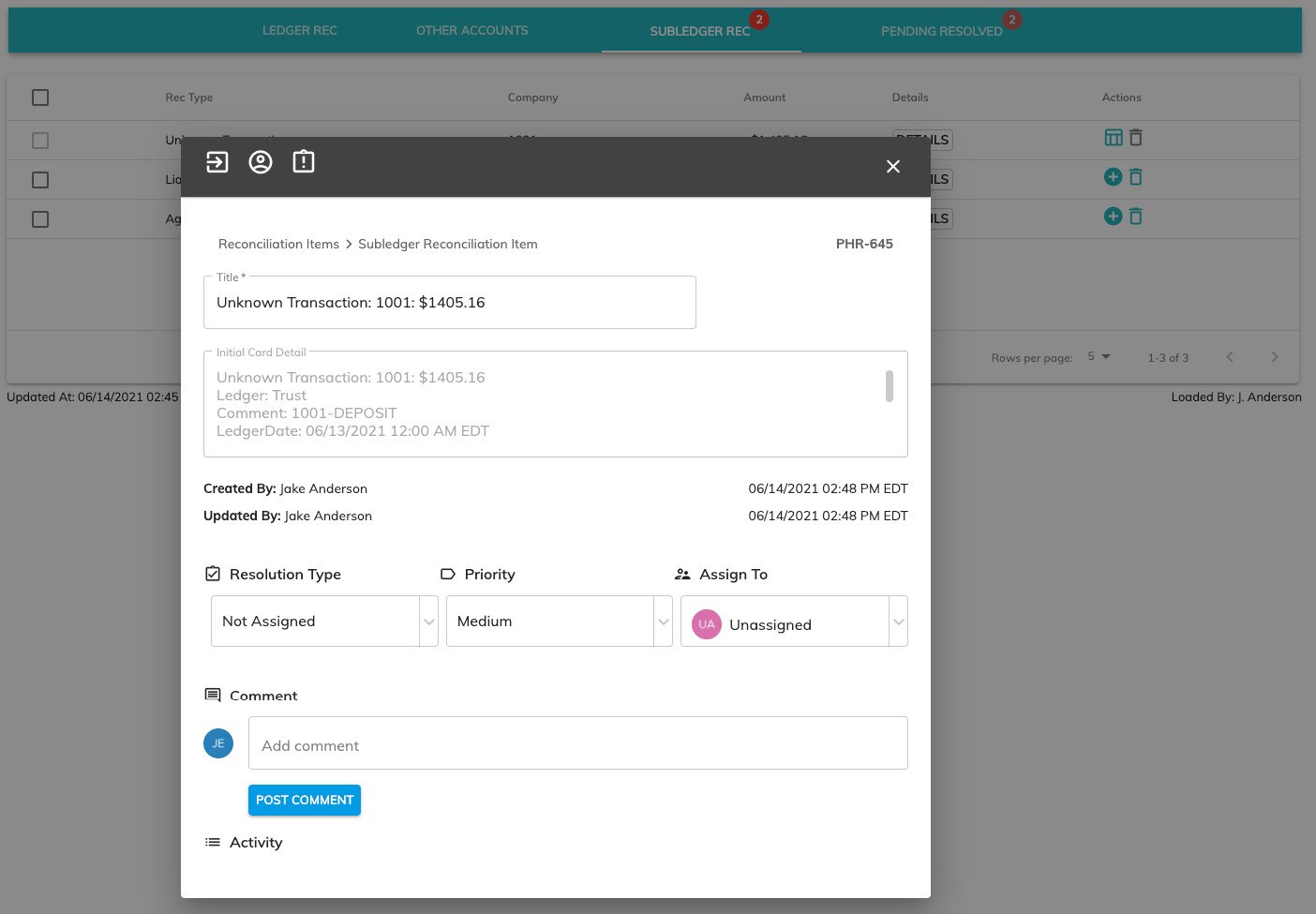Screen dimensions: 1316x914
Task: Click the trash icon in first row actions
Action: [x=1136, y=138]
